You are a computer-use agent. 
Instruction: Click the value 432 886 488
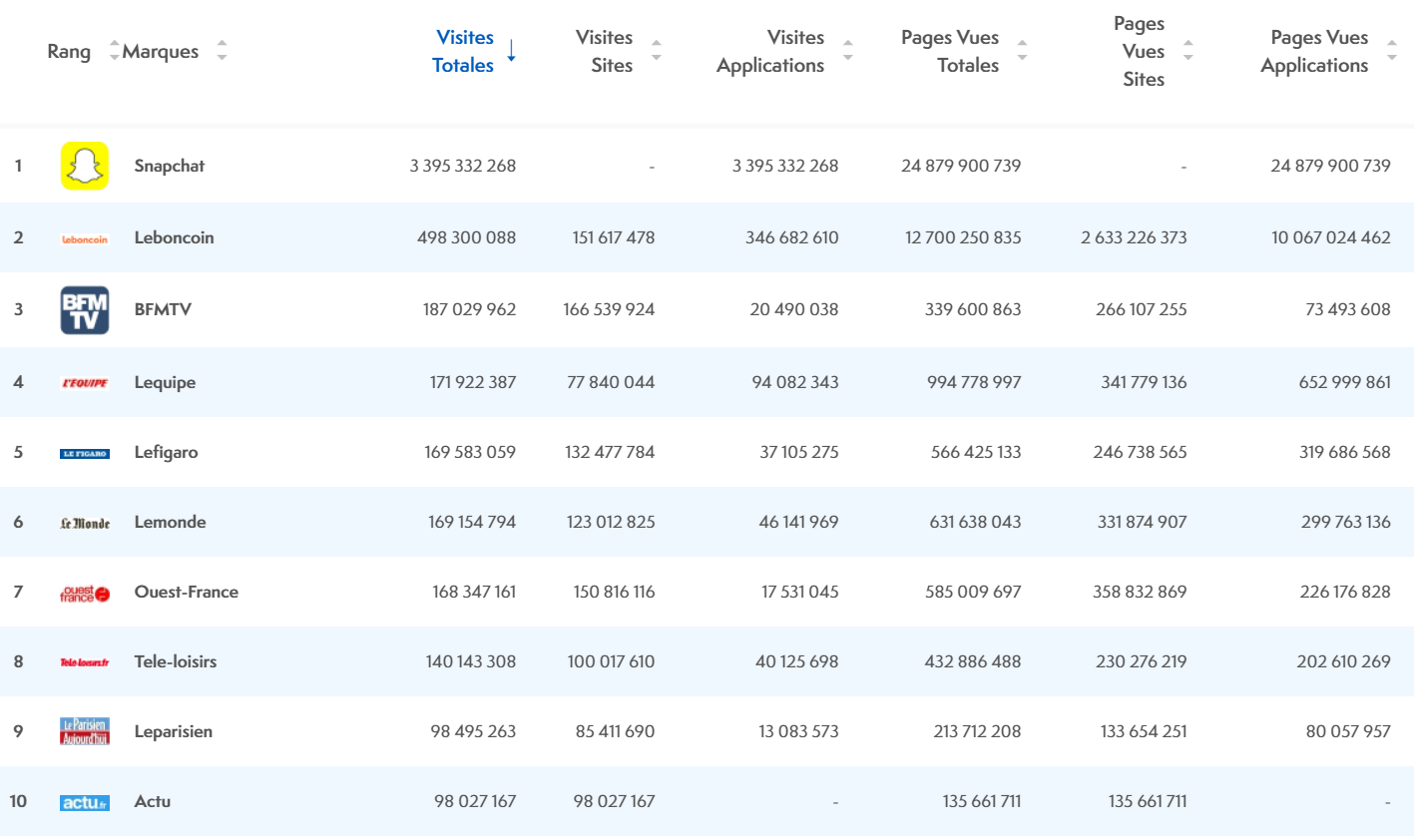(x=973, y=661)
